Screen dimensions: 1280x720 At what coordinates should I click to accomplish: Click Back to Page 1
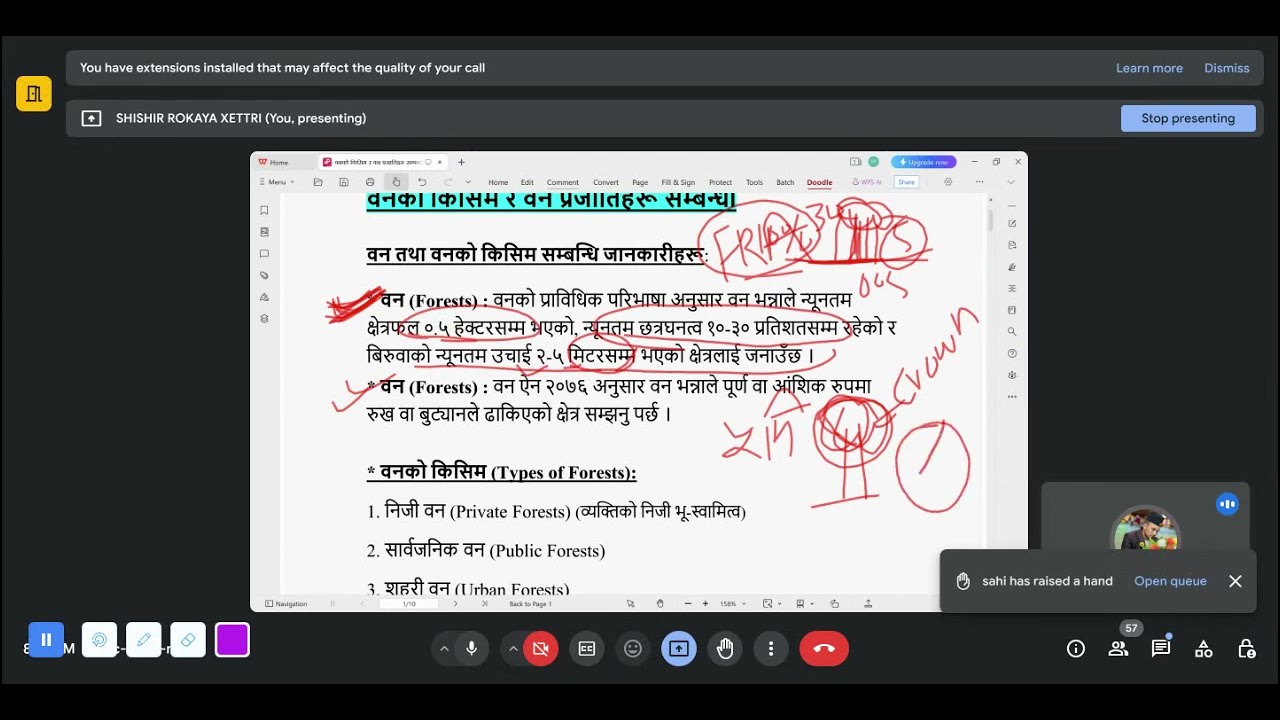530,604
